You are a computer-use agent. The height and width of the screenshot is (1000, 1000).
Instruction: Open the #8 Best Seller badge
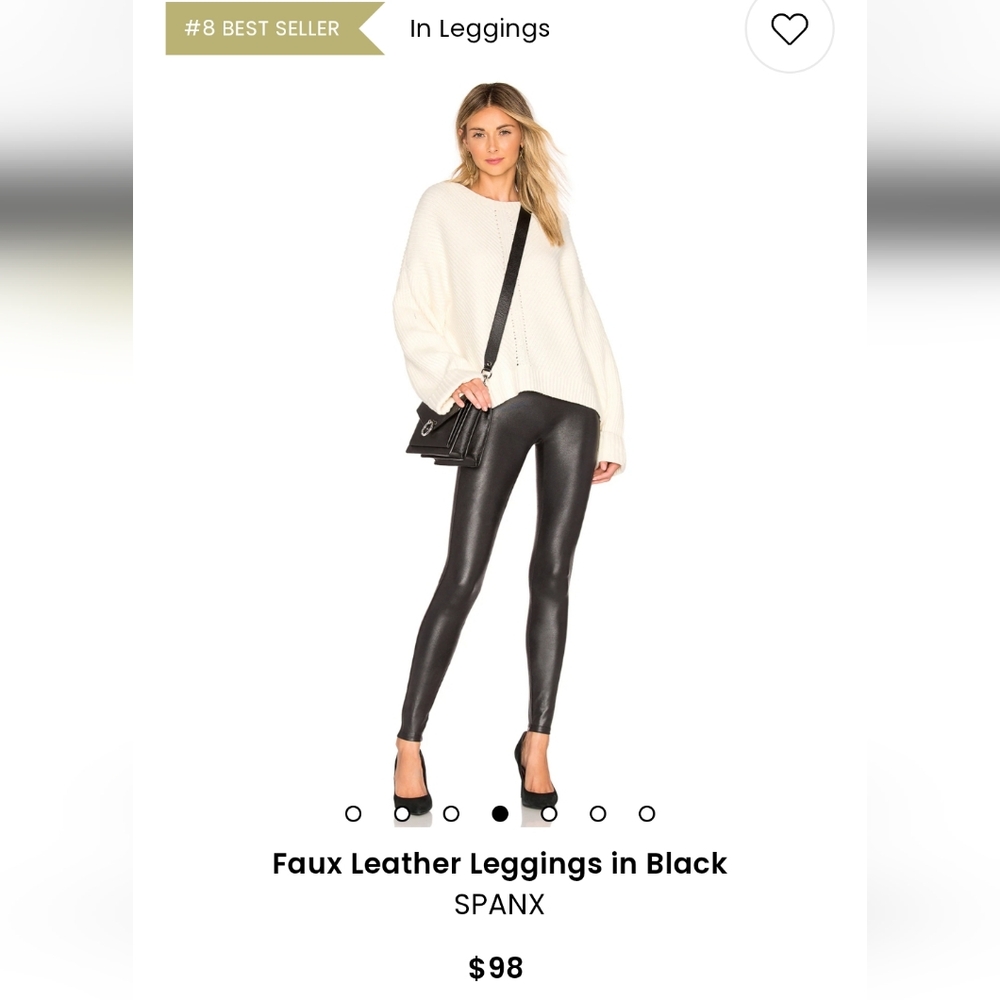(274, 29)
